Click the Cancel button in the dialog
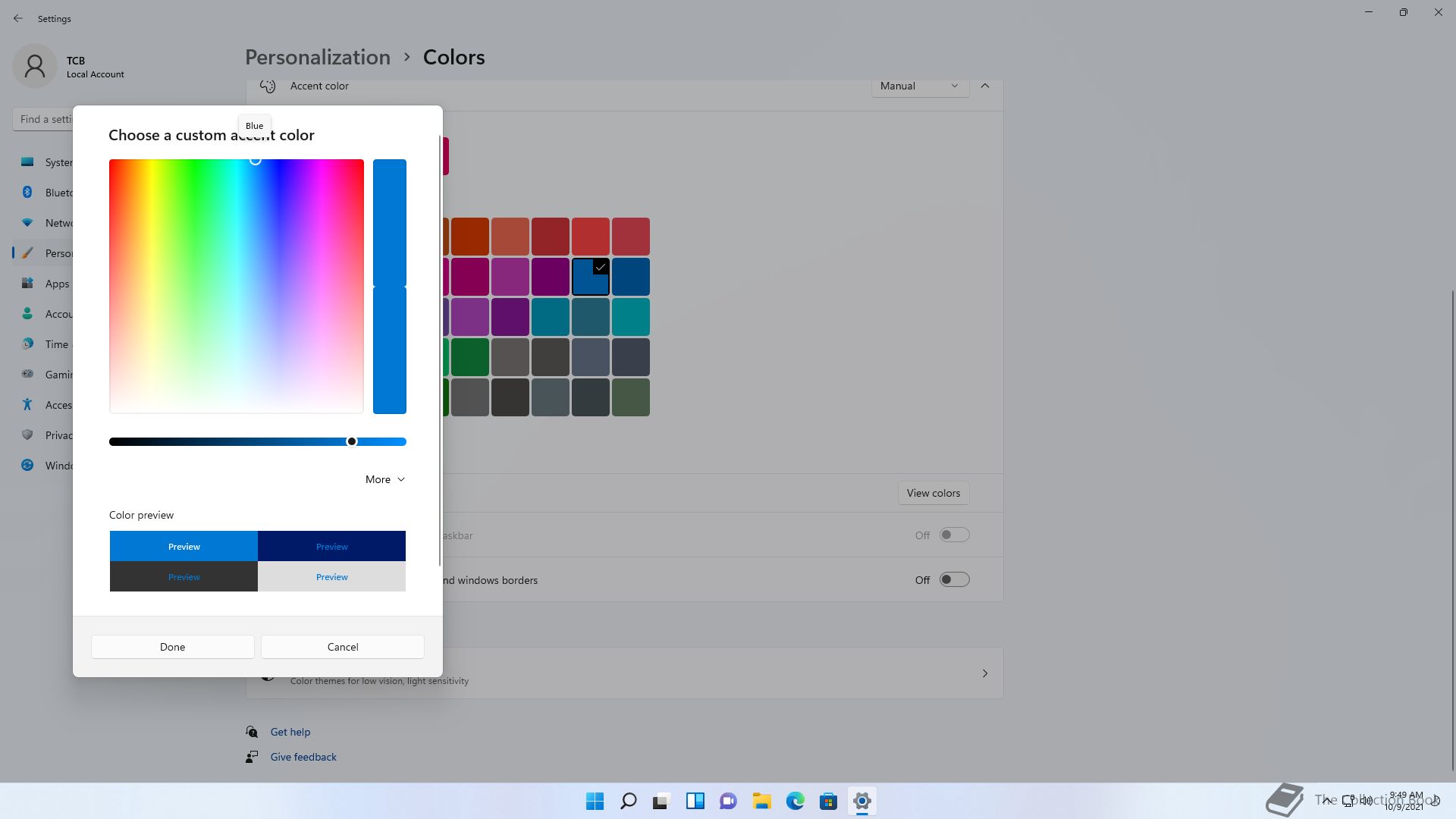 [x=343, y=647]
